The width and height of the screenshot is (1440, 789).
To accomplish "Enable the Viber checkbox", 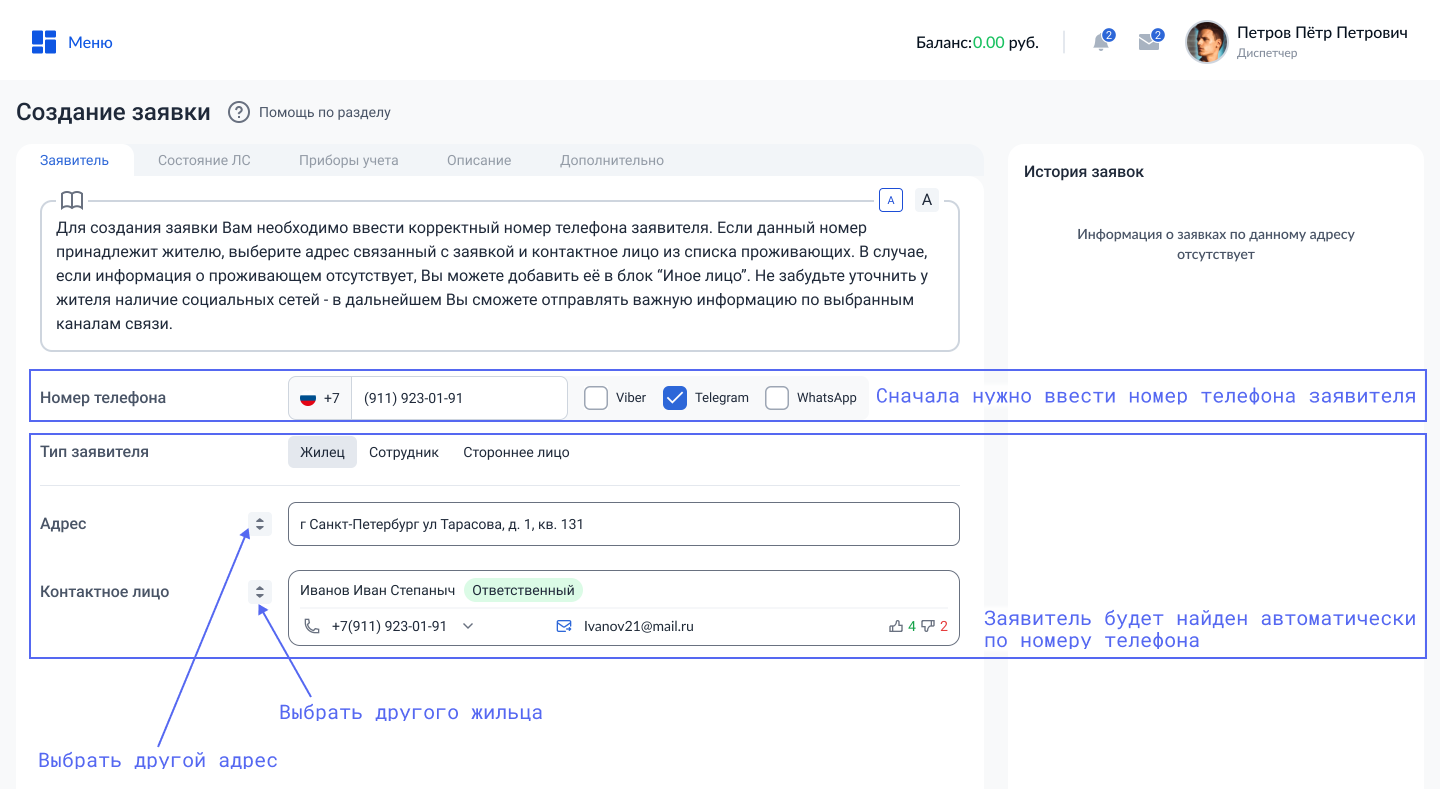I will [596, 398].
